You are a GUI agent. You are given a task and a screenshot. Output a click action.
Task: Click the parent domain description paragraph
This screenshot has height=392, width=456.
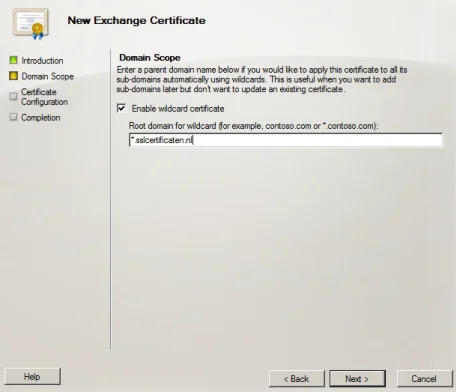coord(262,79)
